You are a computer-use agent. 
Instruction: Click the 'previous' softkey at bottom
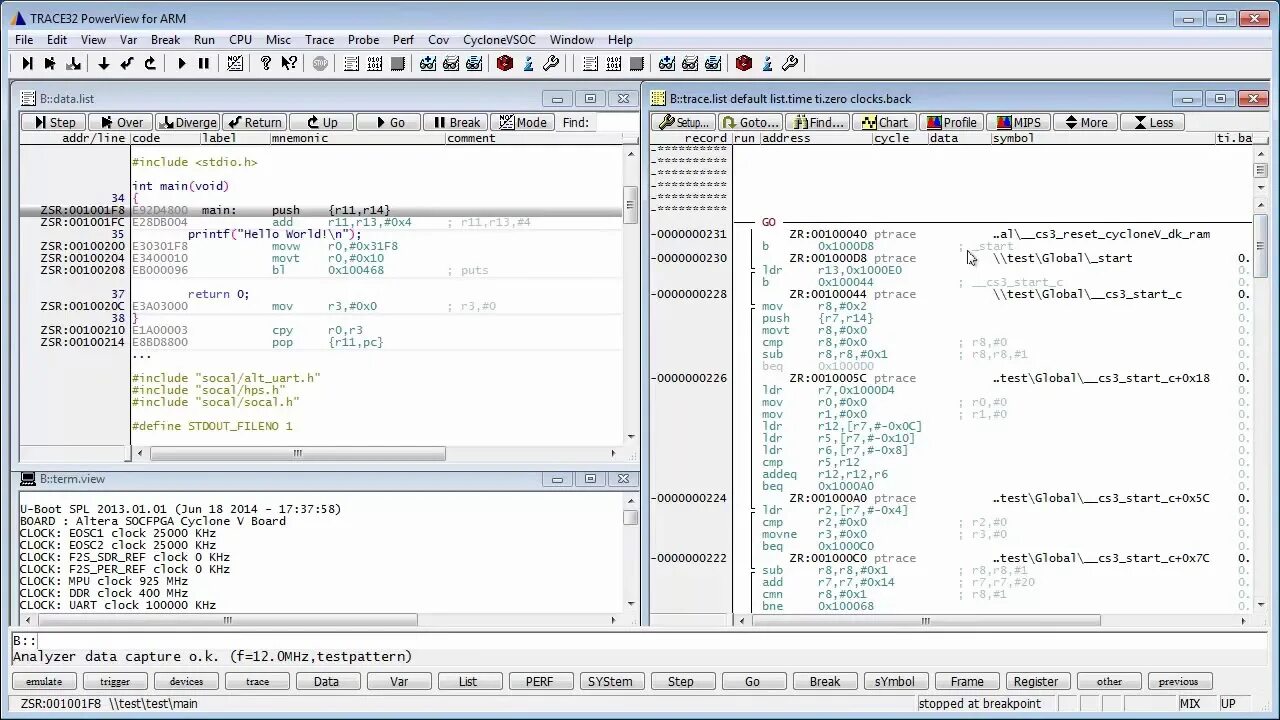pos(1178,681)
